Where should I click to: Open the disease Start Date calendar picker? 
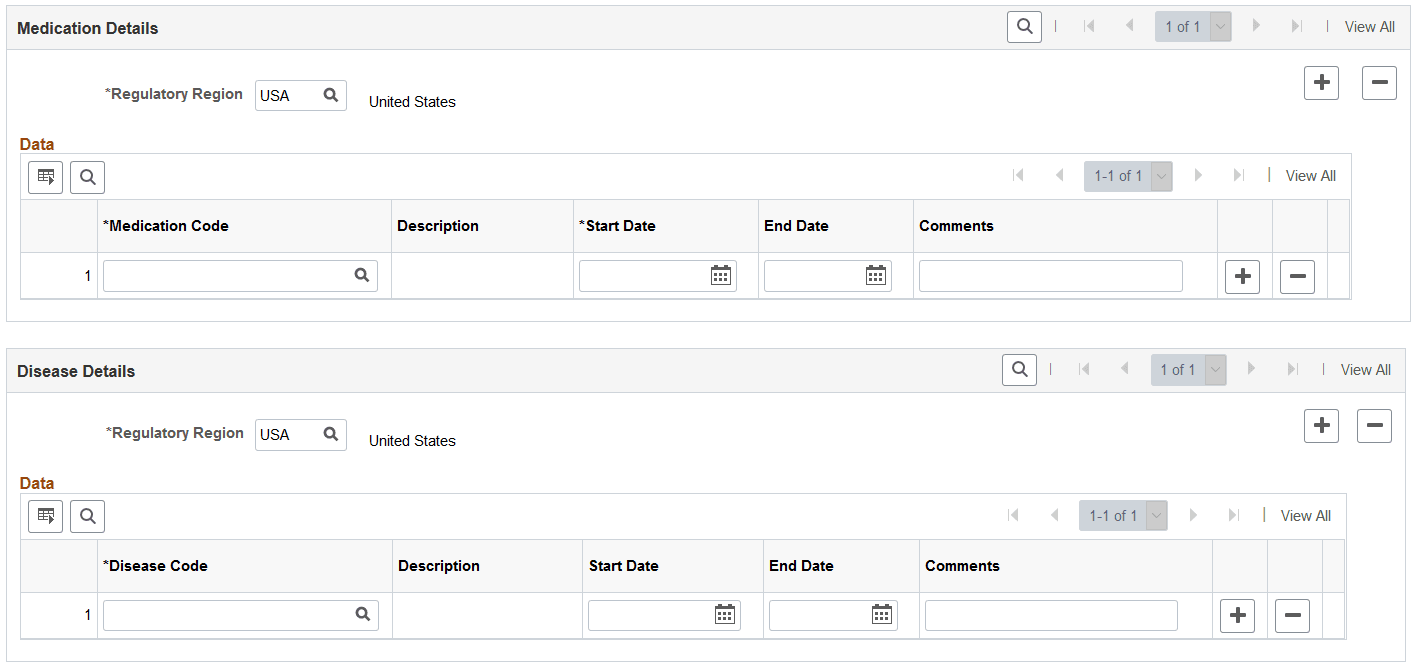(x=725, y=615)
